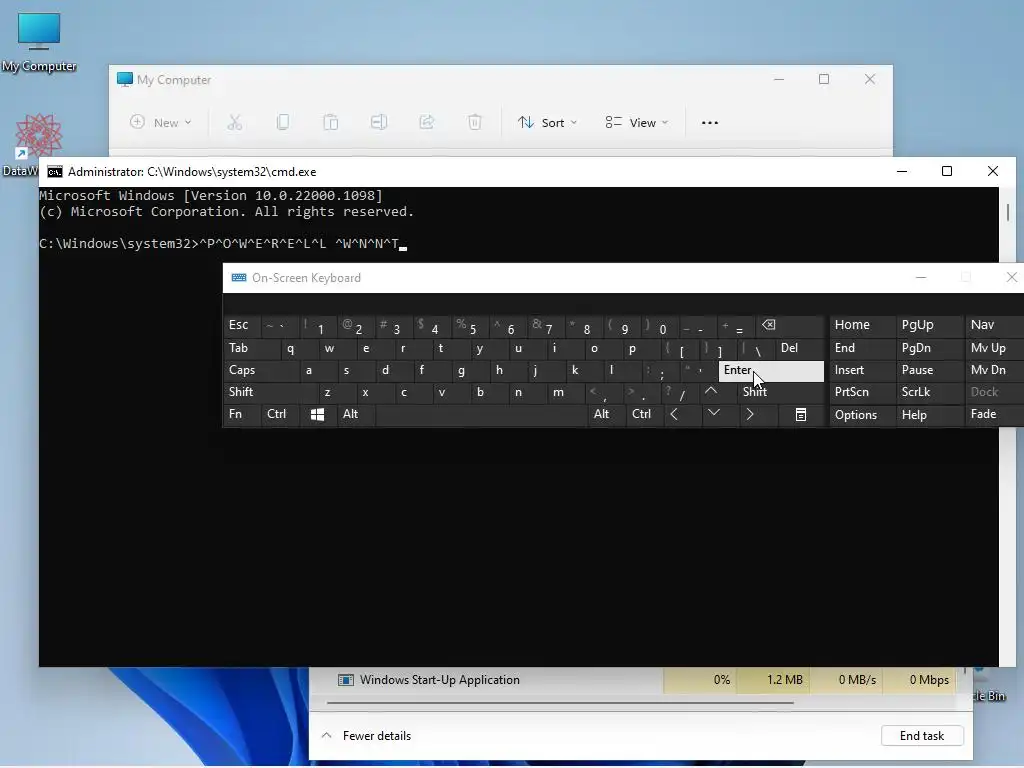
Task: Collapse Task Manager with Fewer details
Action: click(x=366, y=736)
